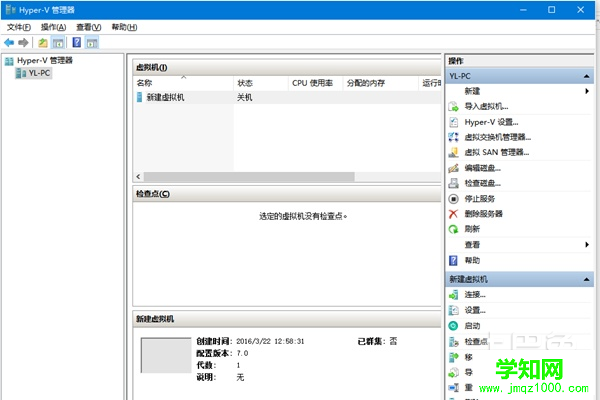Image resolution: width=600 pixels, height=400 pixels.
Task: Click the 连接 connect icon
Action: (x=453, y=295)
